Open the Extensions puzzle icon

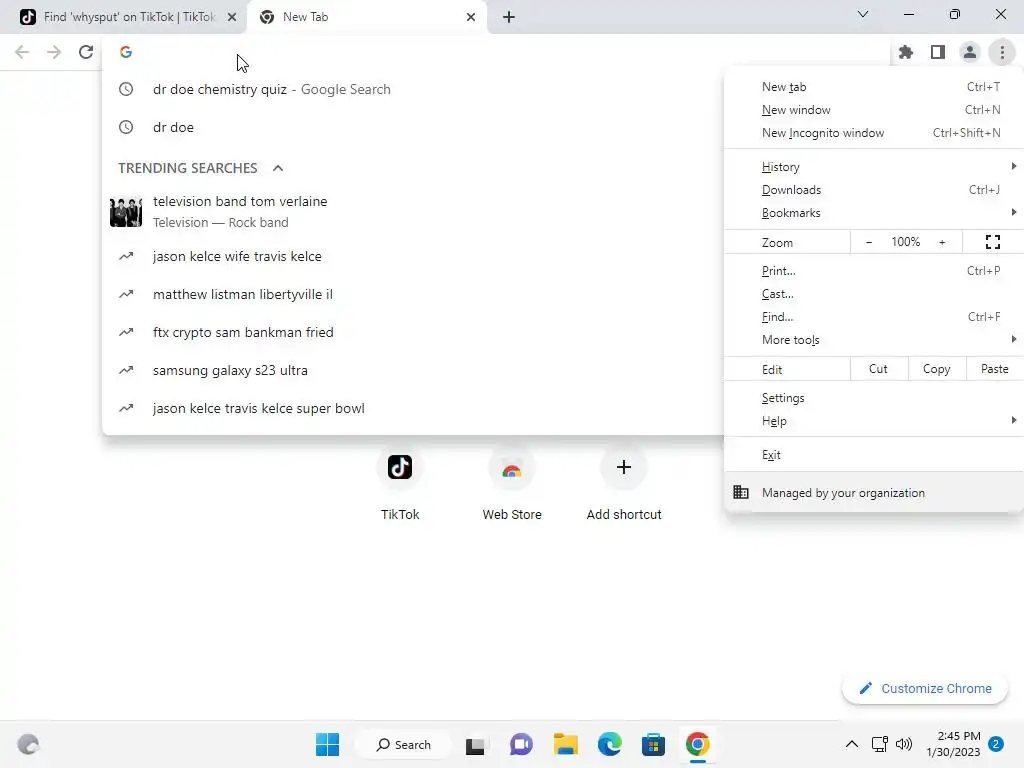pyautogui.click(x=906, y=52)
